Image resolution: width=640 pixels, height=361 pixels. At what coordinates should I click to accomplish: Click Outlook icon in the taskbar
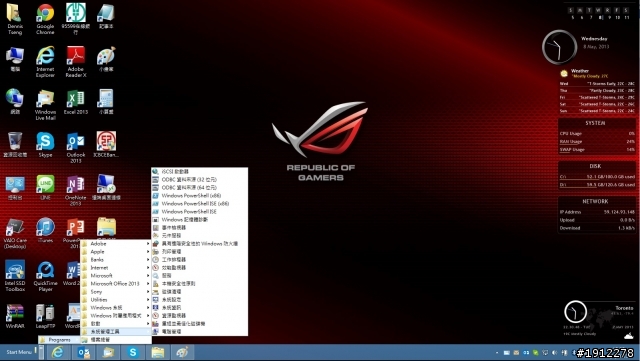pyautogui.click(x=83, y=352)
